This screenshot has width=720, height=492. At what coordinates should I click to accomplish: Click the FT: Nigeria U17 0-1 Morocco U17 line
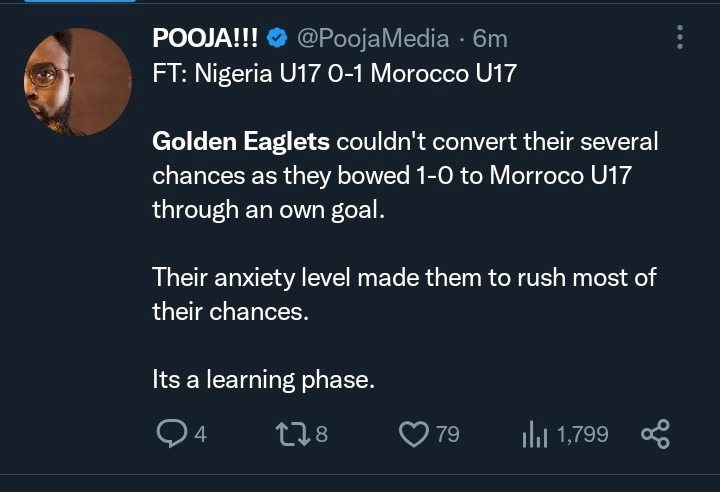[334, 74]
